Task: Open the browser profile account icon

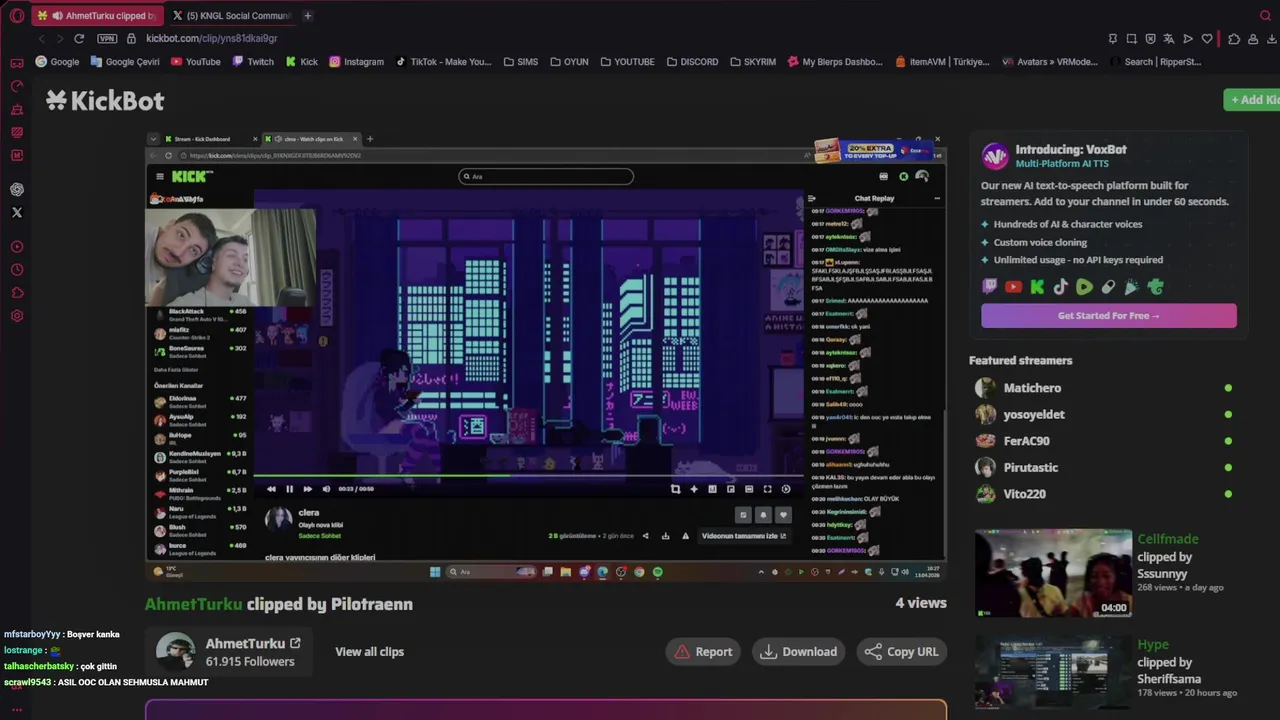Action: point(1253,38)
